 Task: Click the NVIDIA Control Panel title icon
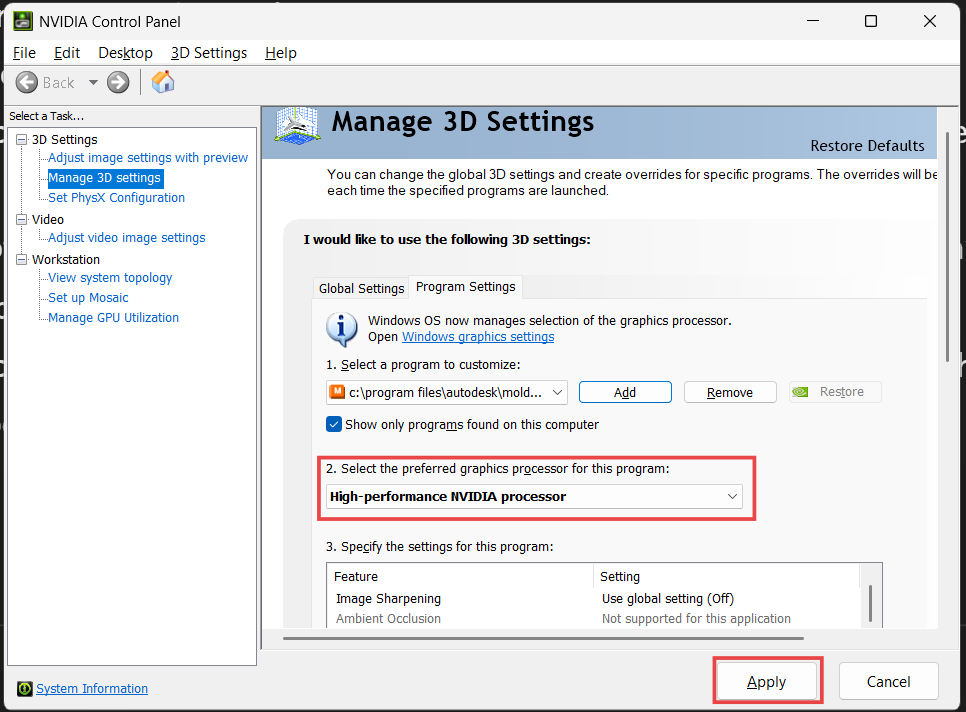pos(23,22)
